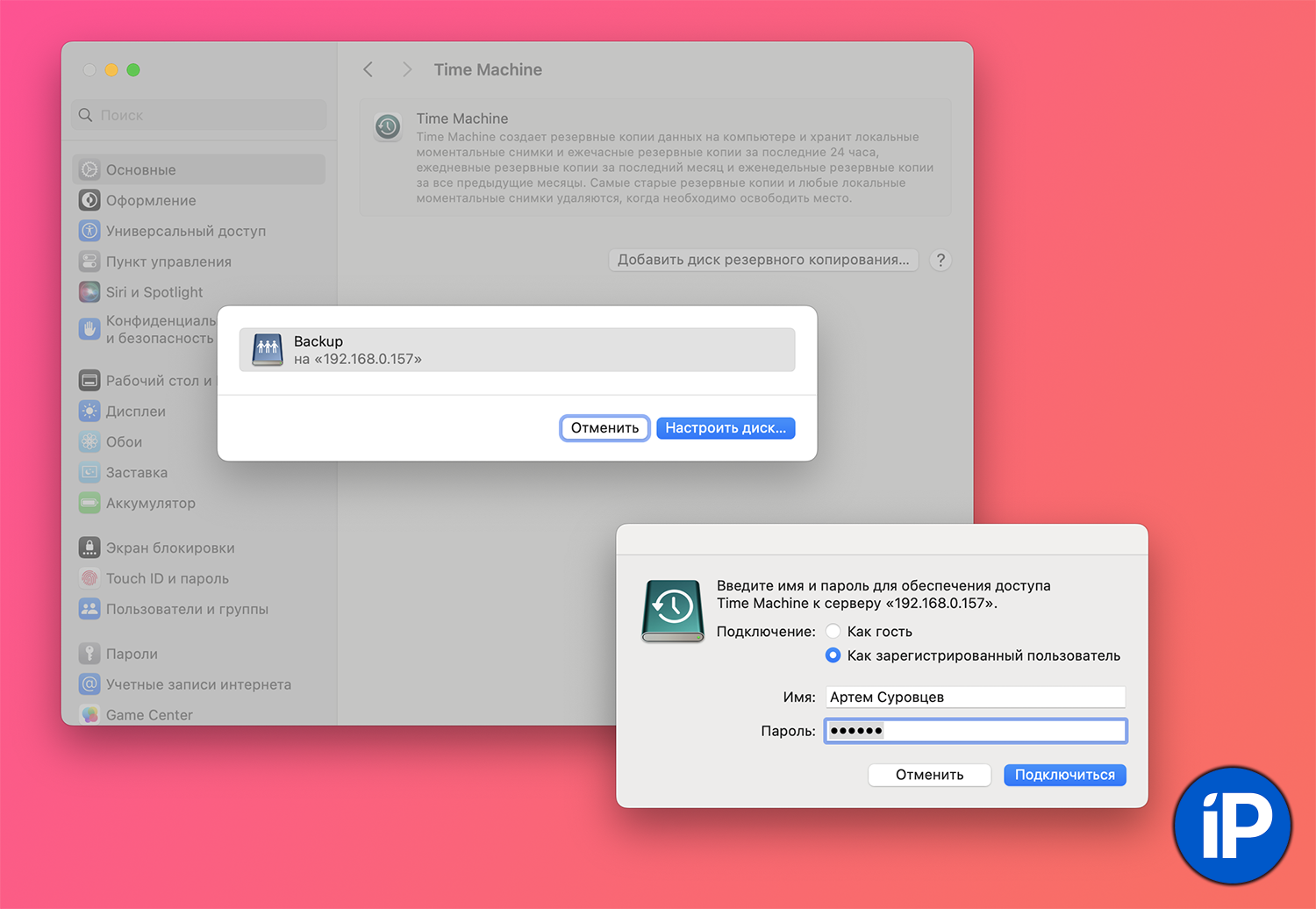Click the Time Machine clock icon in description
This screenshot has width=1316, height=909.
(388, 127)
